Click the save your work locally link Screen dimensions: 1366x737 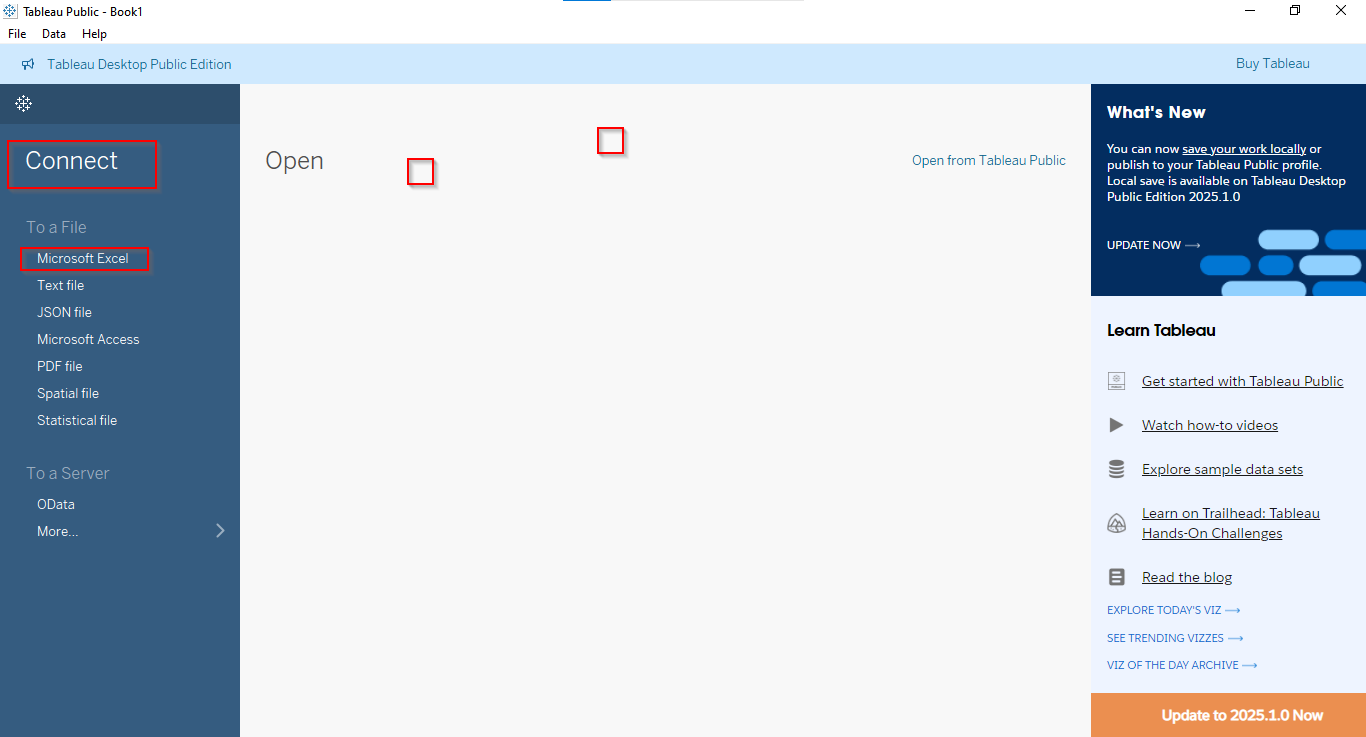[1244, 149]
